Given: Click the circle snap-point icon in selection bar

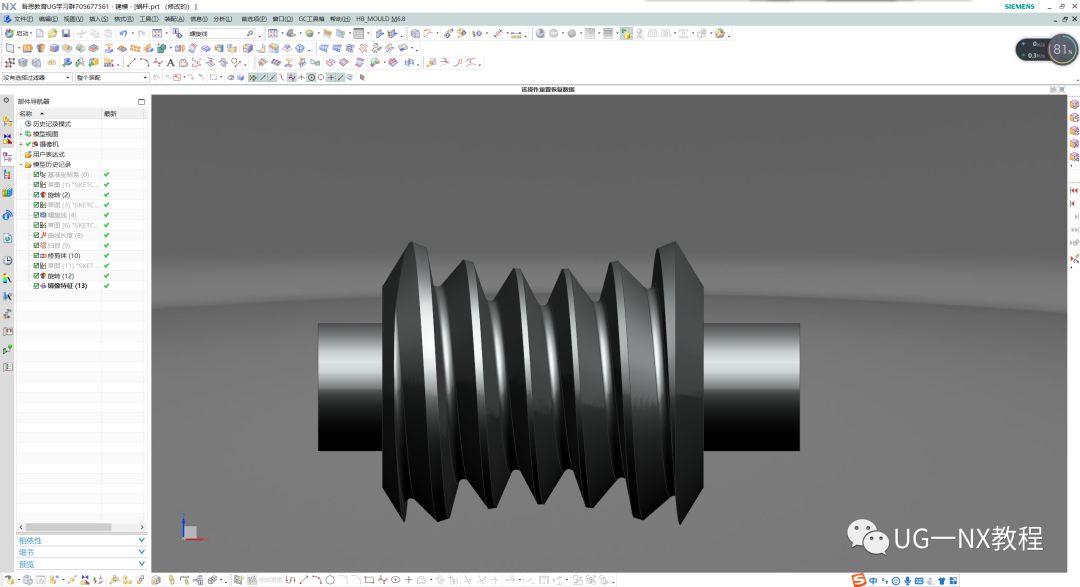Looking at the screenshot, I should coord(311,78).
